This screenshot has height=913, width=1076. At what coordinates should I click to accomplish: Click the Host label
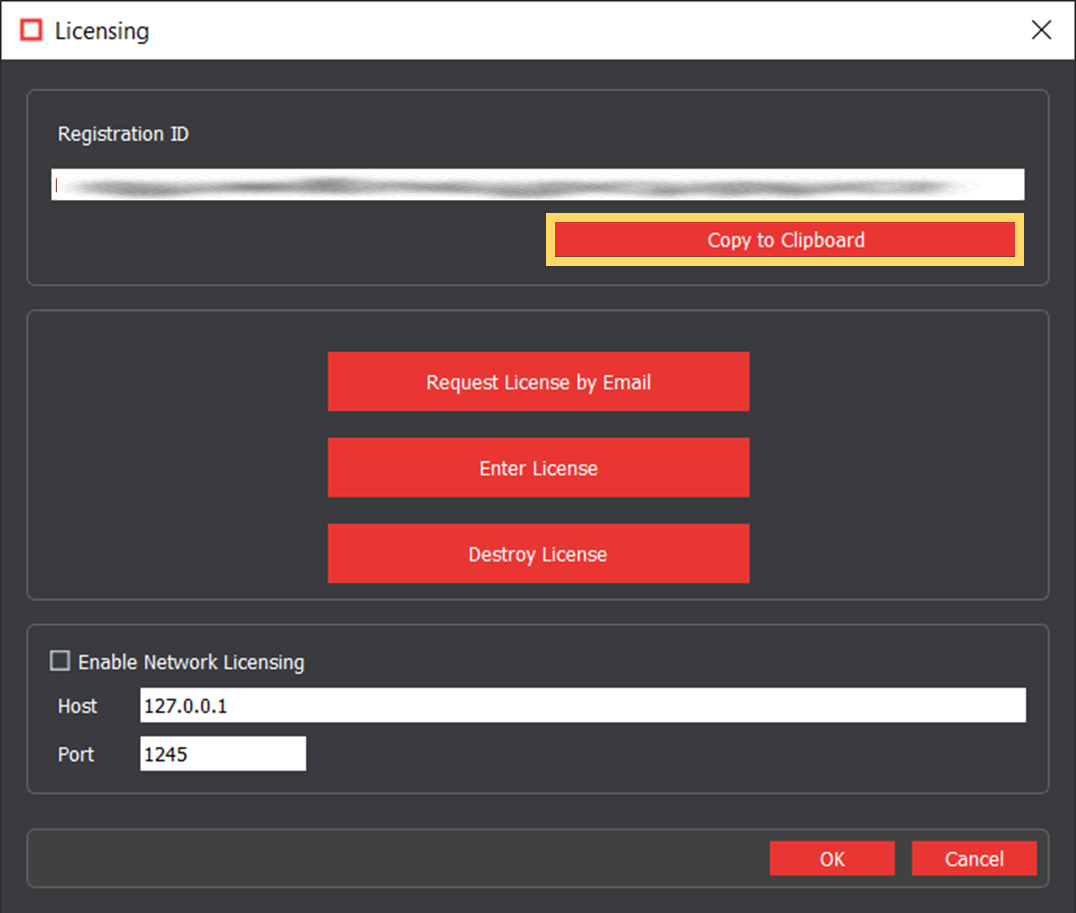77,706
